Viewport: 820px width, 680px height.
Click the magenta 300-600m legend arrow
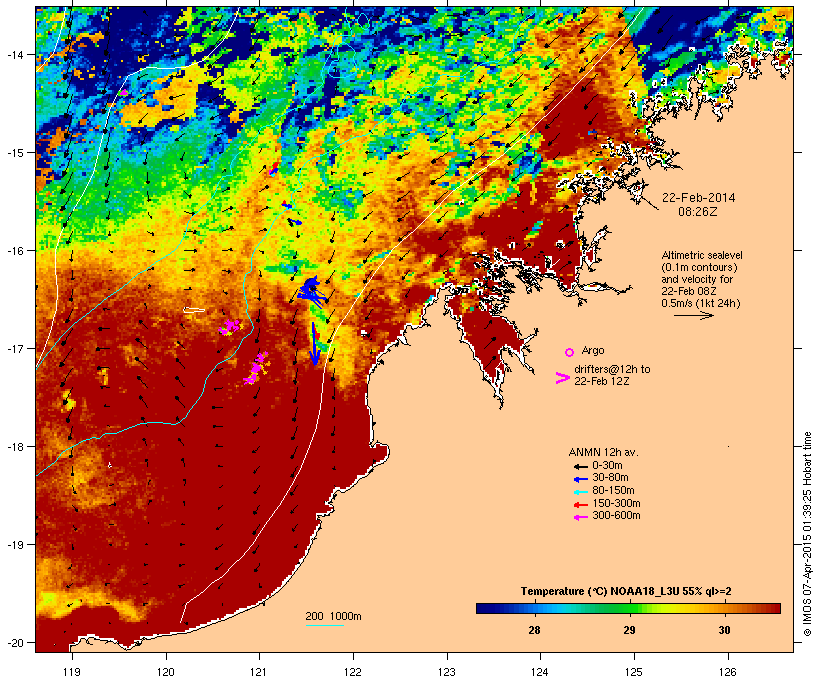[x=580, y=517]
